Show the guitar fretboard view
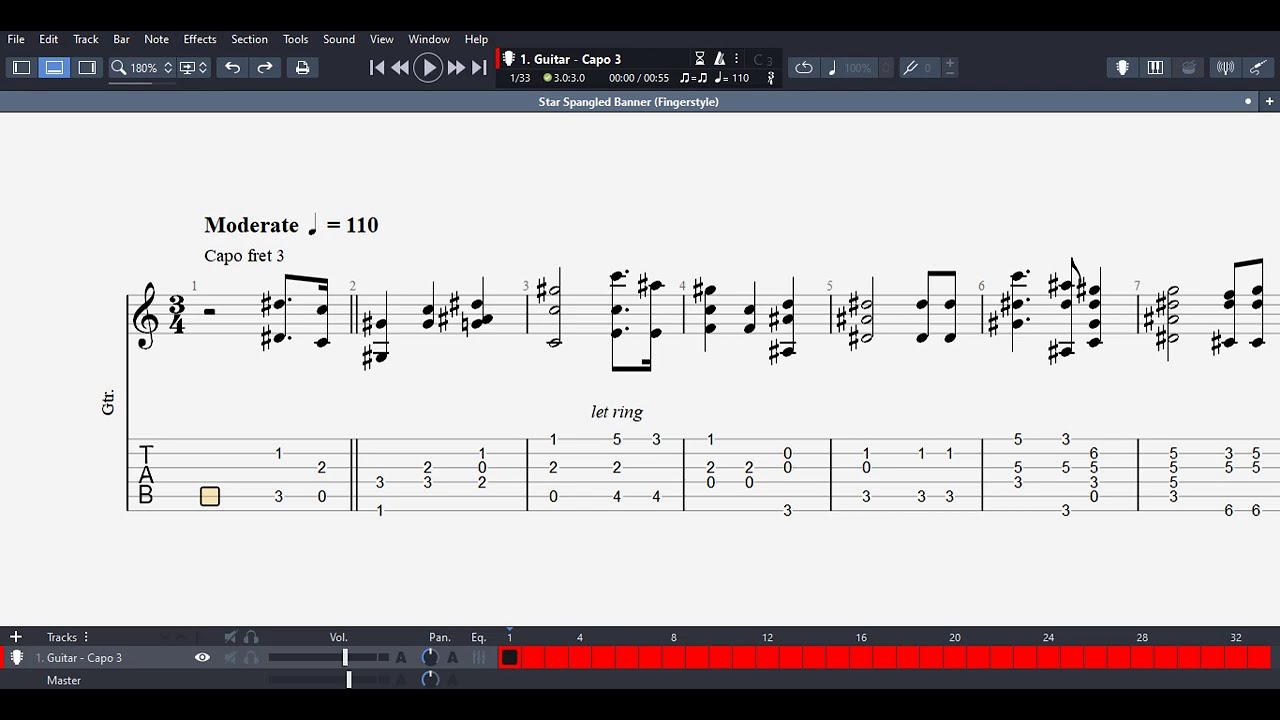The image size is (1280, 720). tap(1122, 67)
